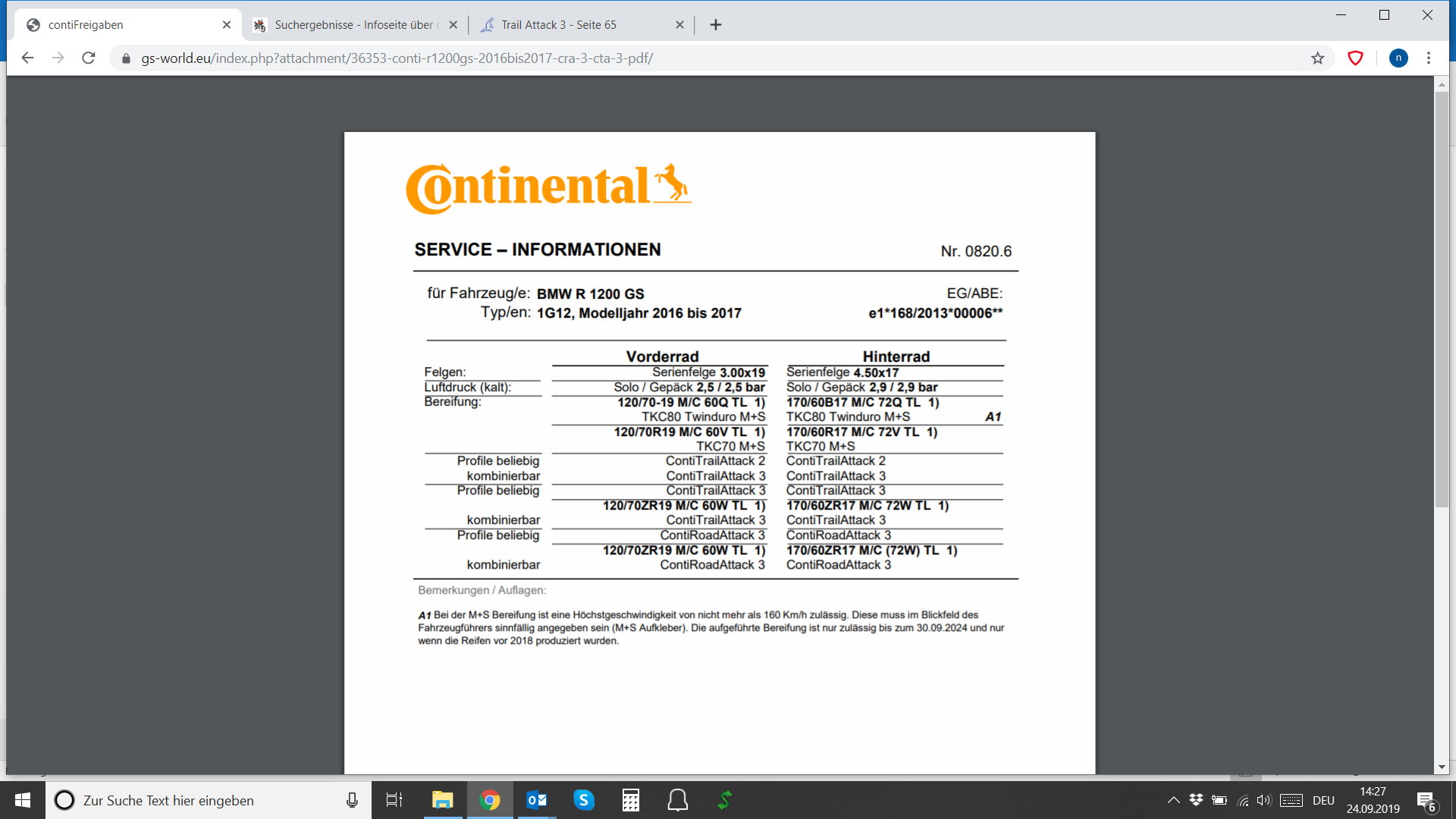Click the secure site lock icon

tap(127, 58)
